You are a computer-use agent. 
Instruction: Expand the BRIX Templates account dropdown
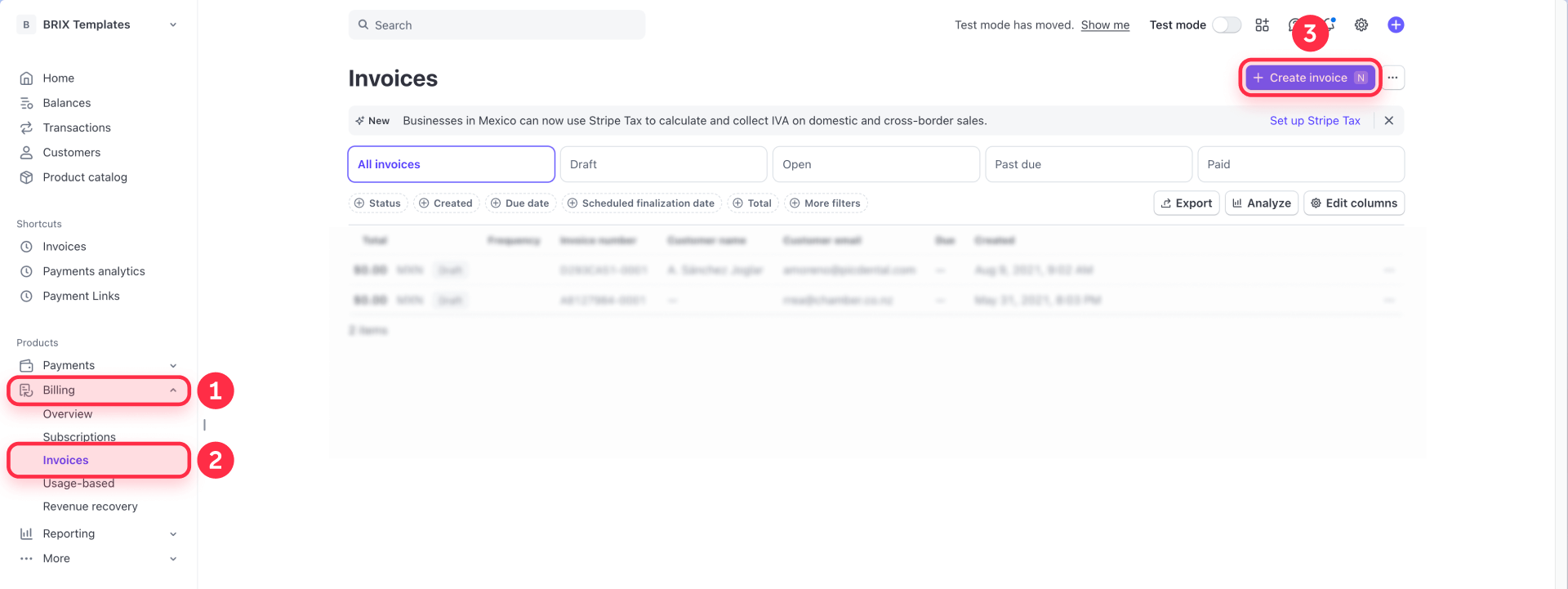click(173, 25)
